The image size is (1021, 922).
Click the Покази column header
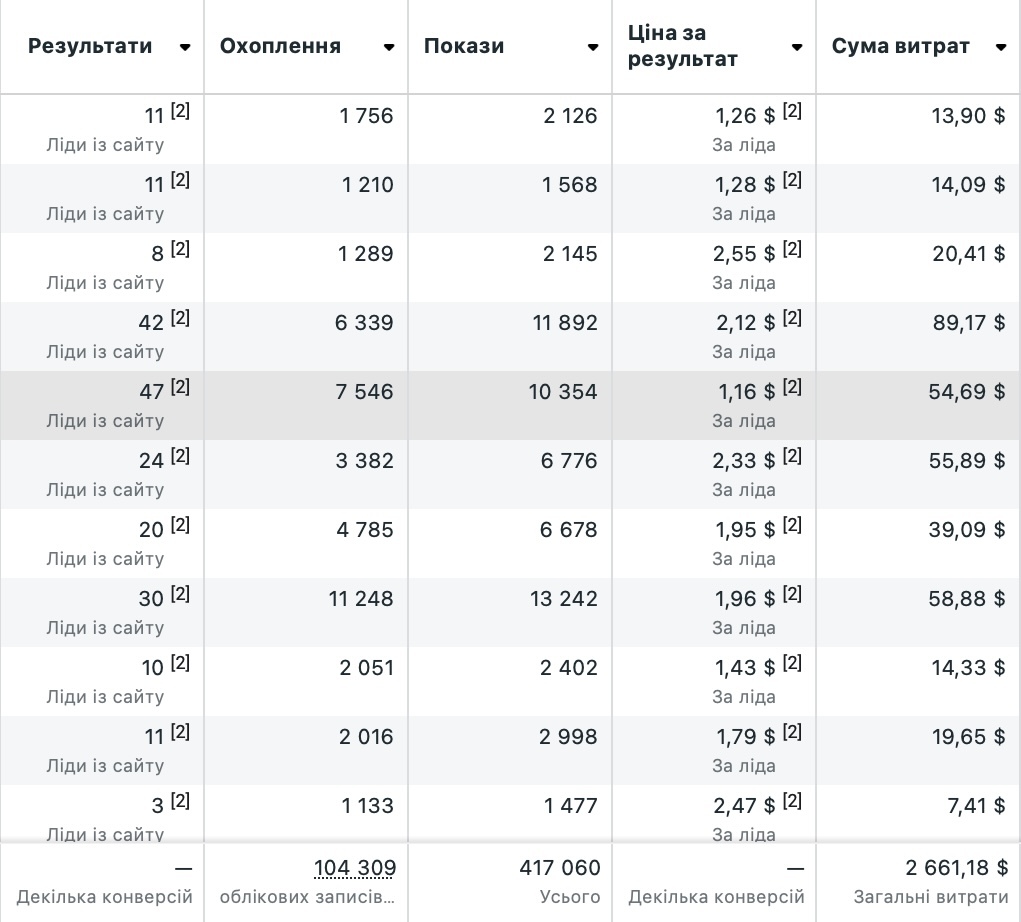(x=464, y=46)
